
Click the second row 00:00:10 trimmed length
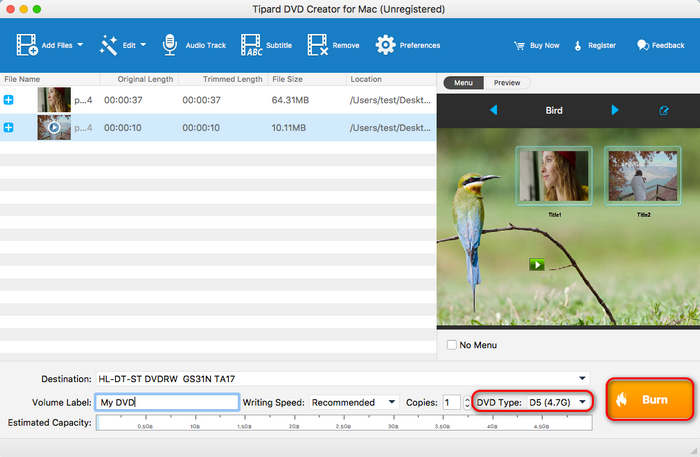click(201, 128)
